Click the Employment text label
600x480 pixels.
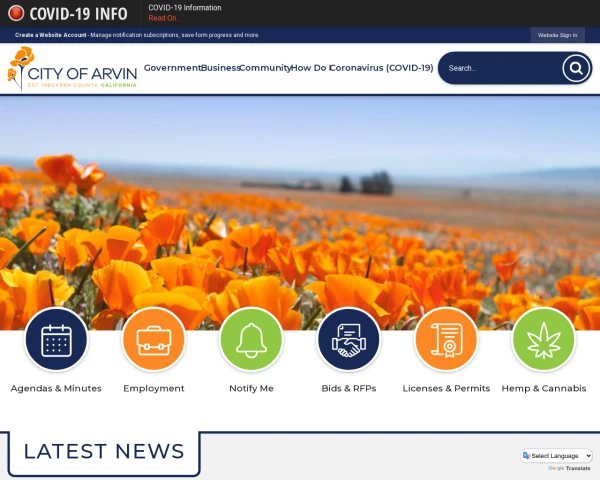[154, 389]
